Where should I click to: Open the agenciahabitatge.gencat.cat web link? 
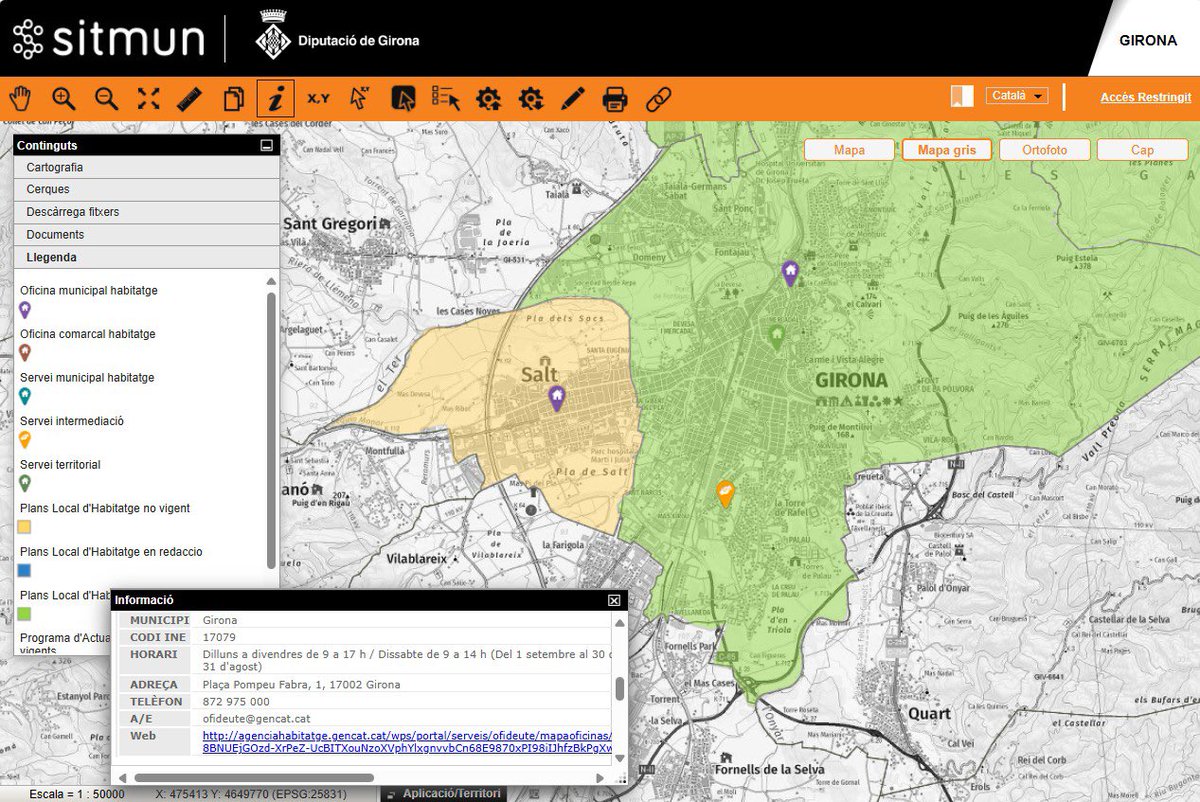[x=407, y=741]
